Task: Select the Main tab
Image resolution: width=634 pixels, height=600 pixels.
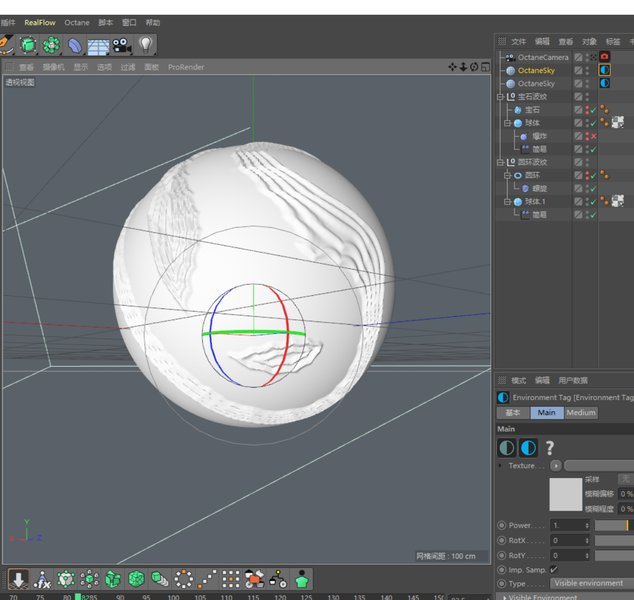Action: click(x=547, y=412)
